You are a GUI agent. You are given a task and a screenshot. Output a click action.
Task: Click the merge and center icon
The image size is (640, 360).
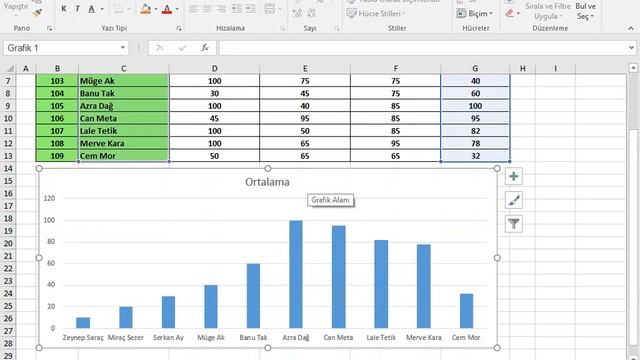pyautogui.click(x=269, y=9)
